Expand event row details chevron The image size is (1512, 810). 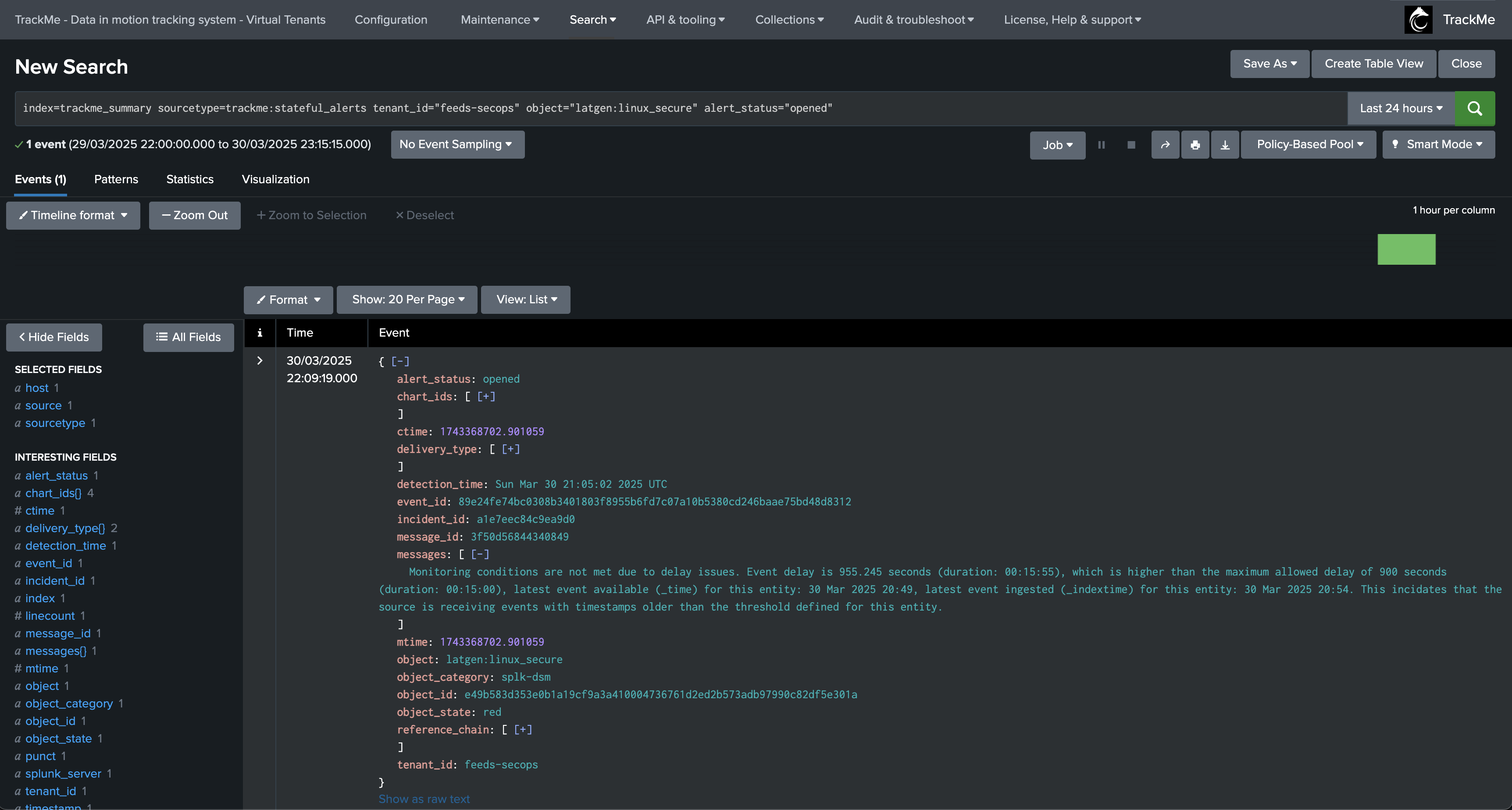[x=260, y=361]
